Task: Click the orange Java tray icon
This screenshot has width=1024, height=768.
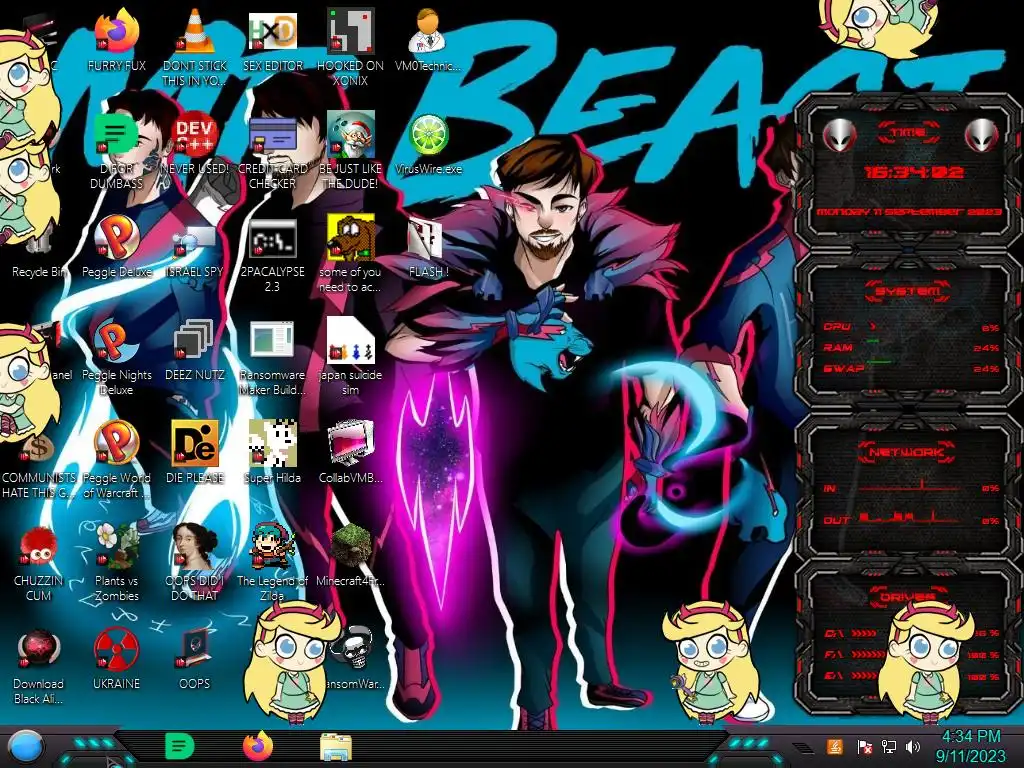Action: [x=834, y=746]
